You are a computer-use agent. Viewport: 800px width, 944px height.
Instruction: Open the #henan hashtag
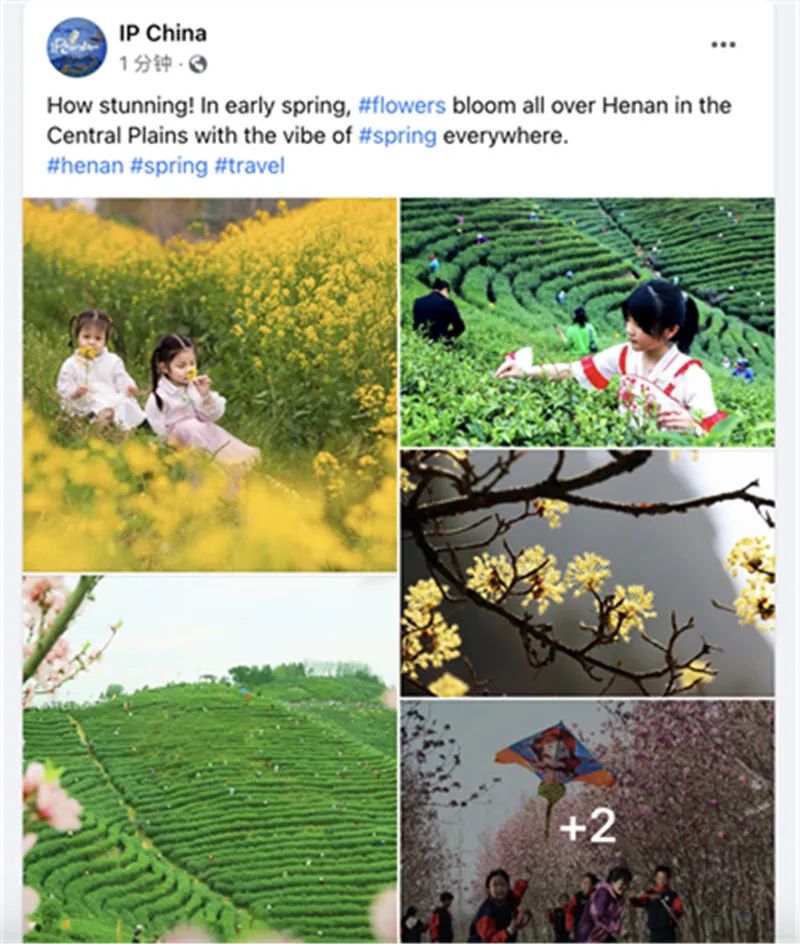coord(85,166)
